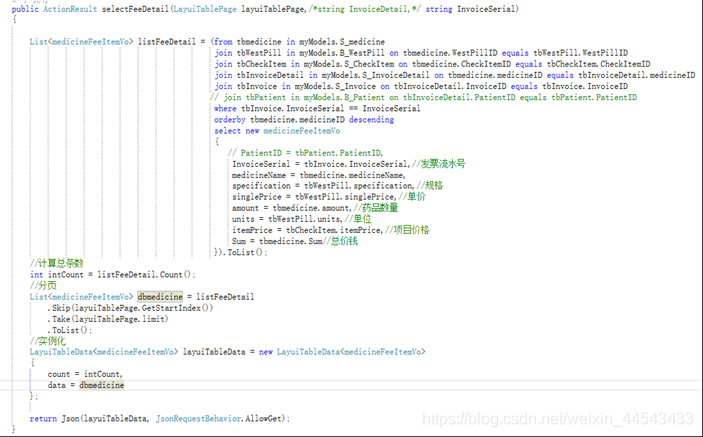The image size is (703, 437).
Task: Click the //药品数量 comment
Action: tap(376, 208)
